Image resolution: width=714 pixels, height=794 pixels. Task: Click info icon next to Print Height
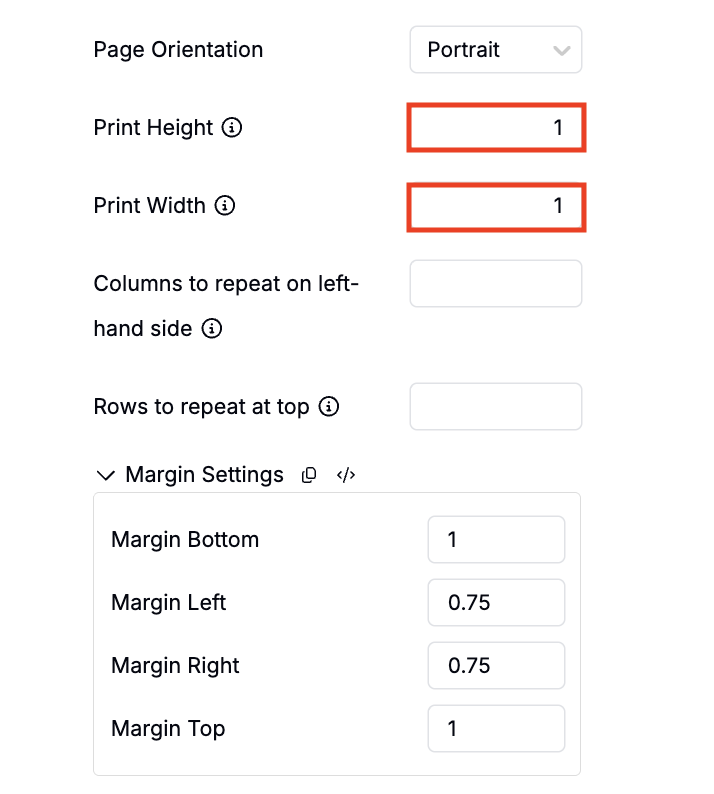coord(232,128)
